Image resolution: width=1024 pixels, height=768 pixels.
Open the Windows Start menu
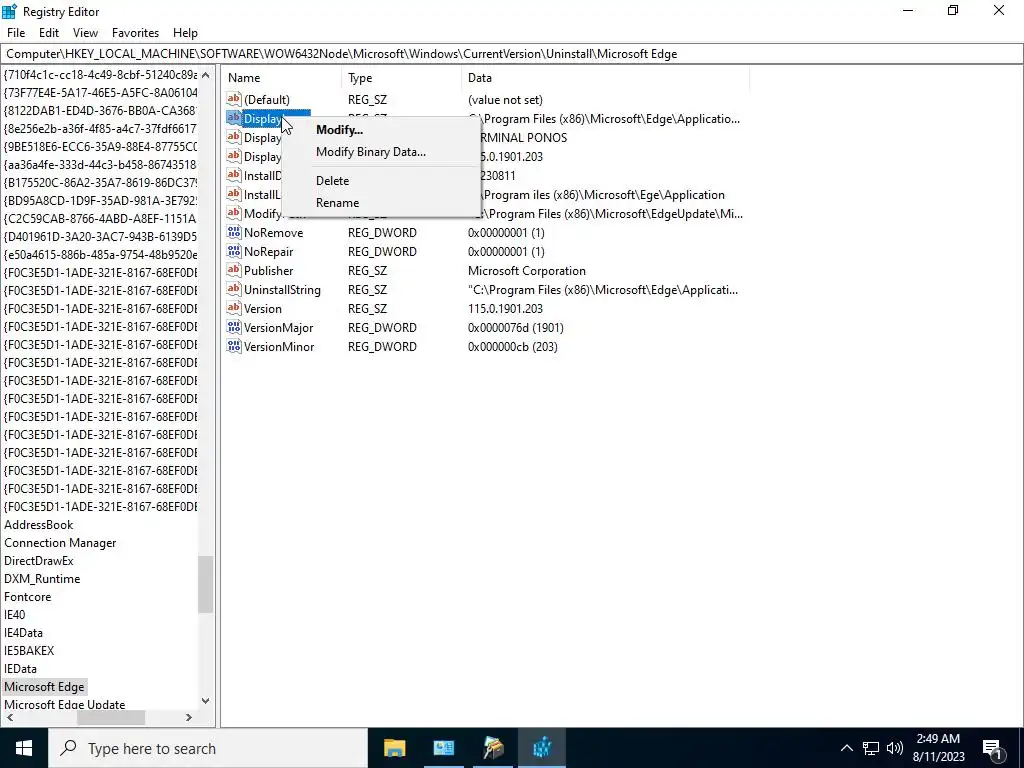[24, 748]
